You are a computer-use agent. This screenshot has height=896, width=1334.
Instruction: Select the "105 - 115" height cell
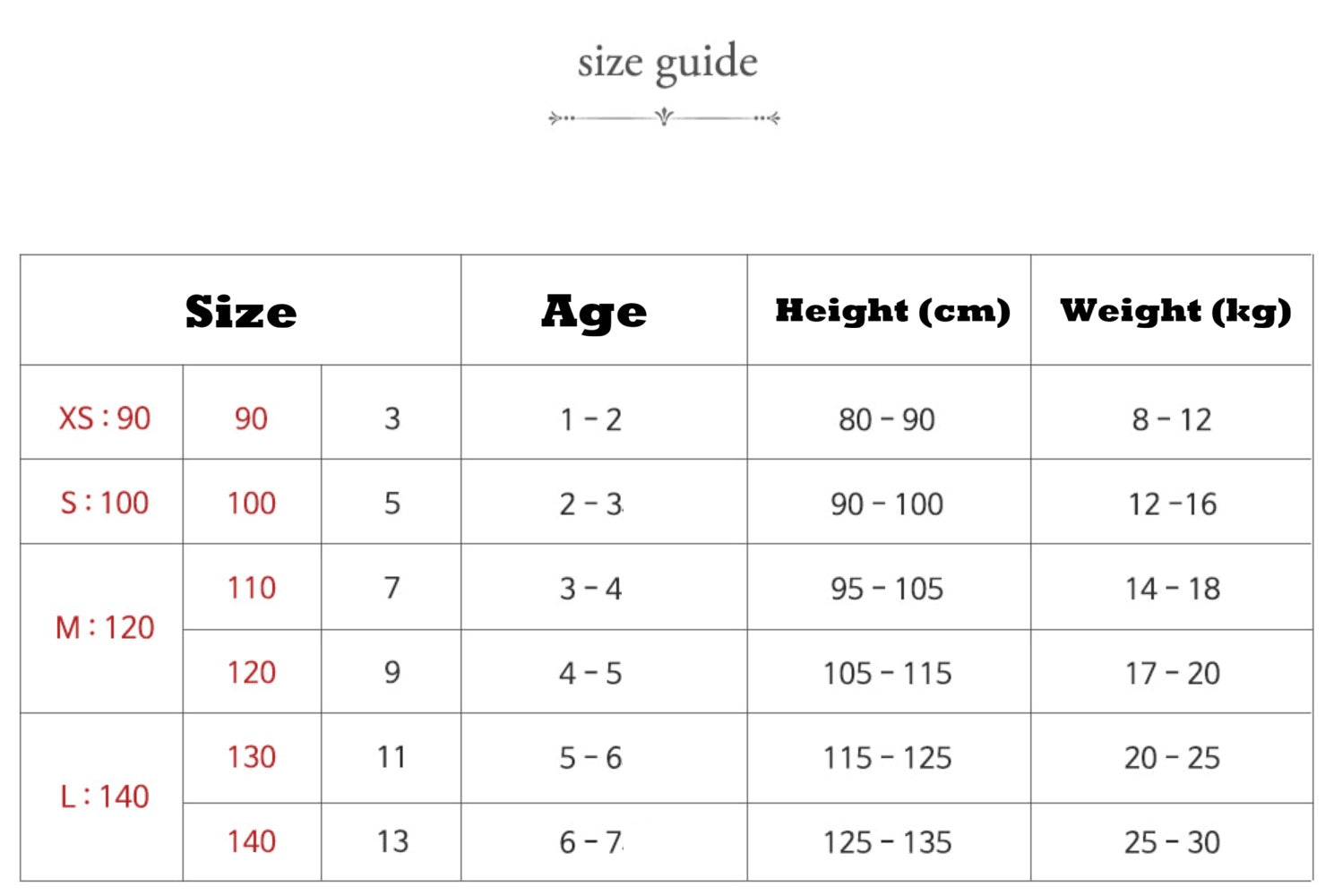pos(887,673)
